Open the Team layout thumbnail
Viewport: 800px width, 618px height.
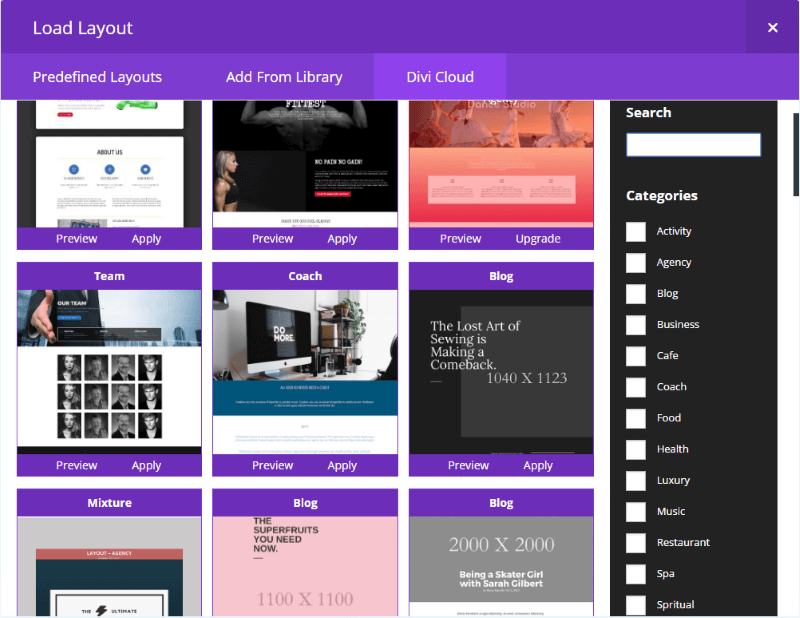(x=109, y=371)
